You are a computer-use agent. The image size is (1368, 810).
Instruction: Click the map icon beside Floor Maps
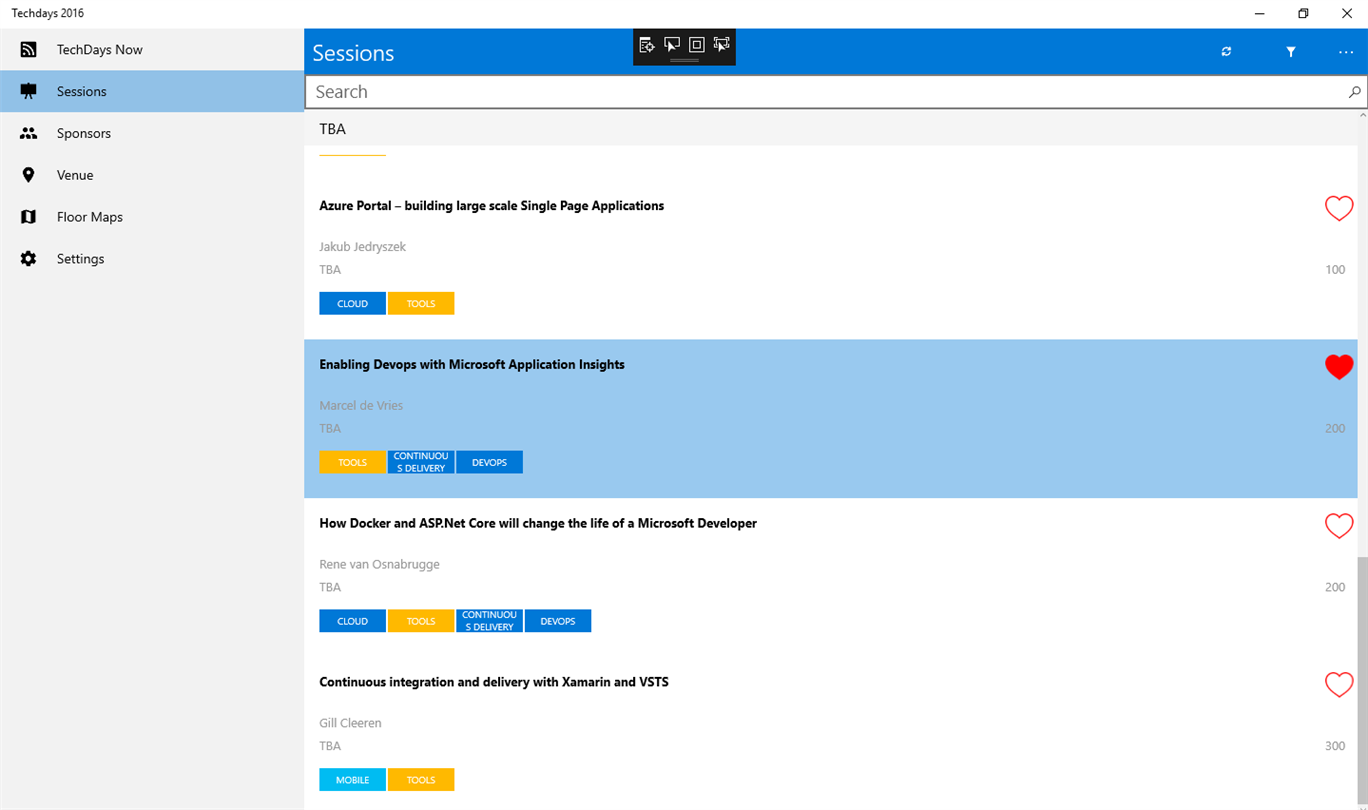(x=28, y=217)
